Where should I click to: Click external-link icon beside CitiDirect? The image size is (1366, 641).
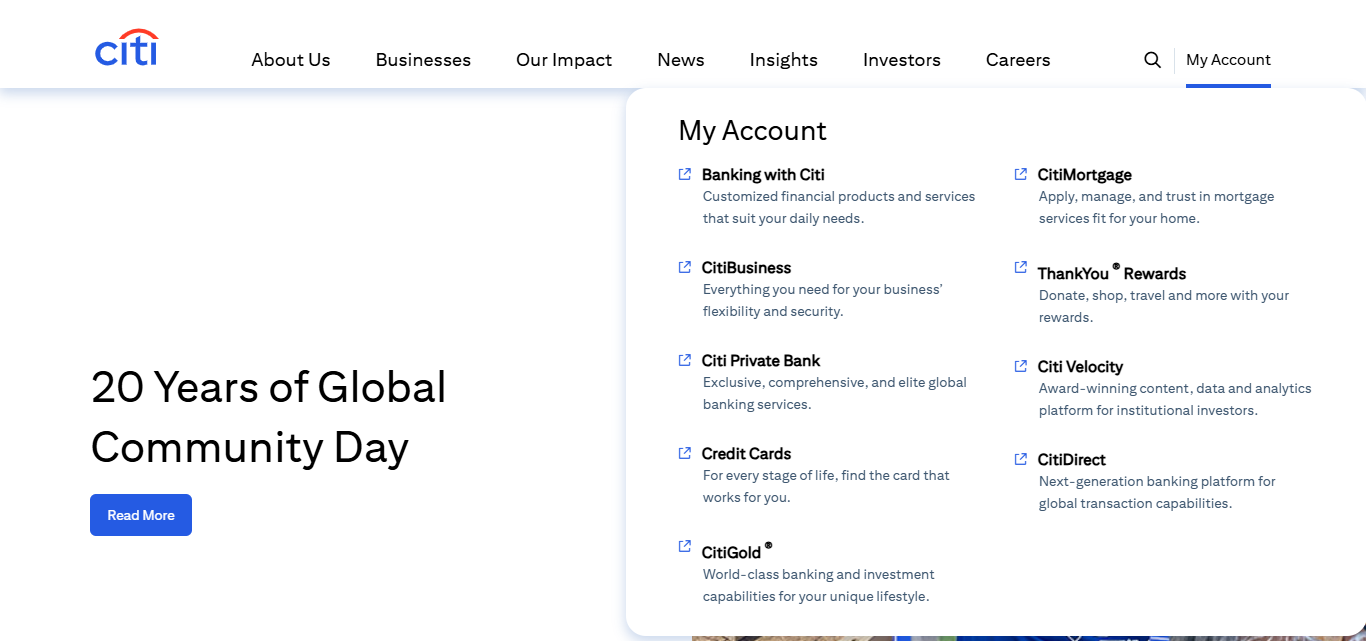tap(1021, 459)
